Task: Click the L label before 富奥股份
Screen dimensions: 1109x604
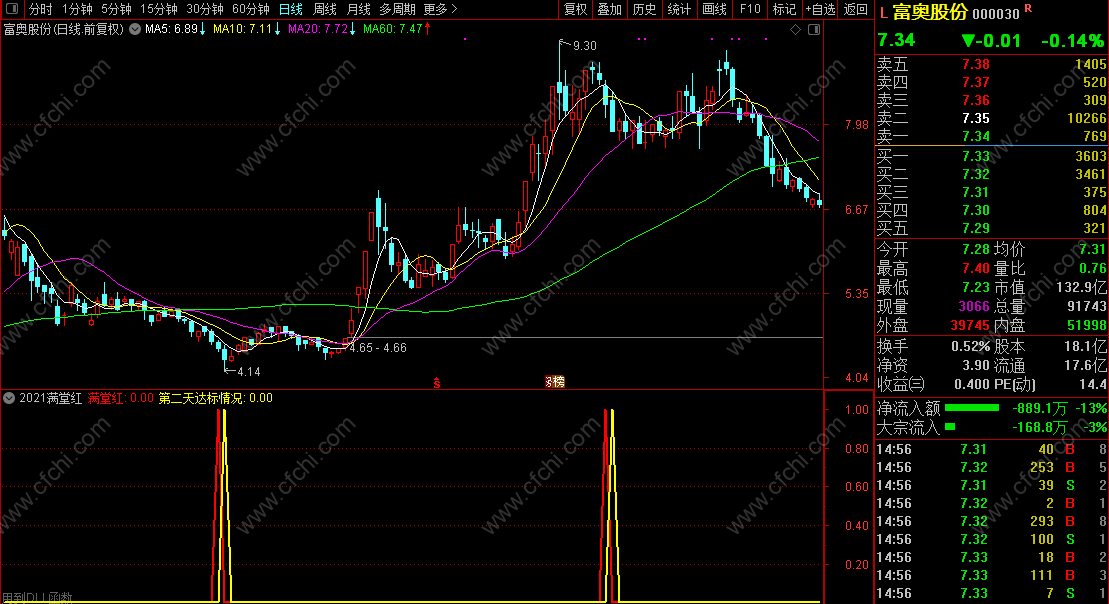Action: (883, 13)
